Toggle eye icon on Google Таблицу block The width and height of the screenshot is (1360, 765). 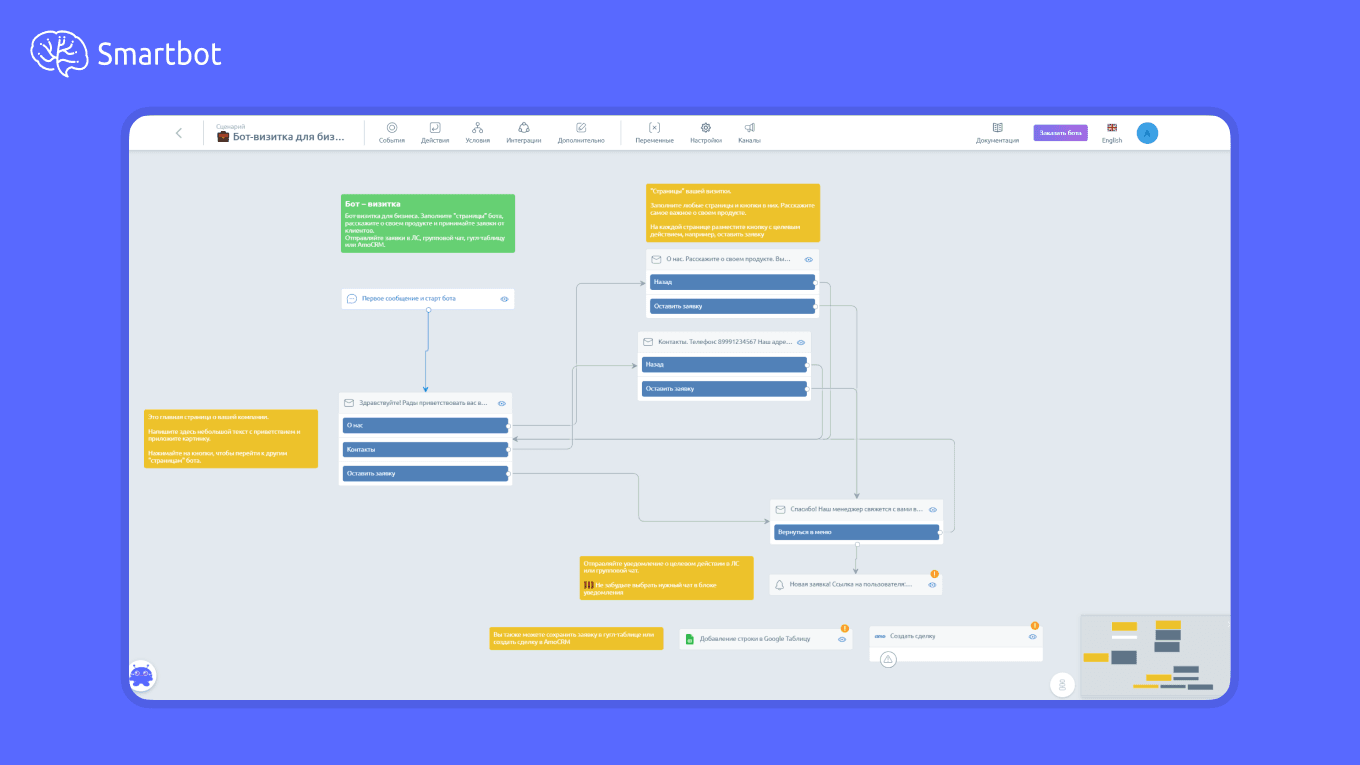(x=842, y=639)
